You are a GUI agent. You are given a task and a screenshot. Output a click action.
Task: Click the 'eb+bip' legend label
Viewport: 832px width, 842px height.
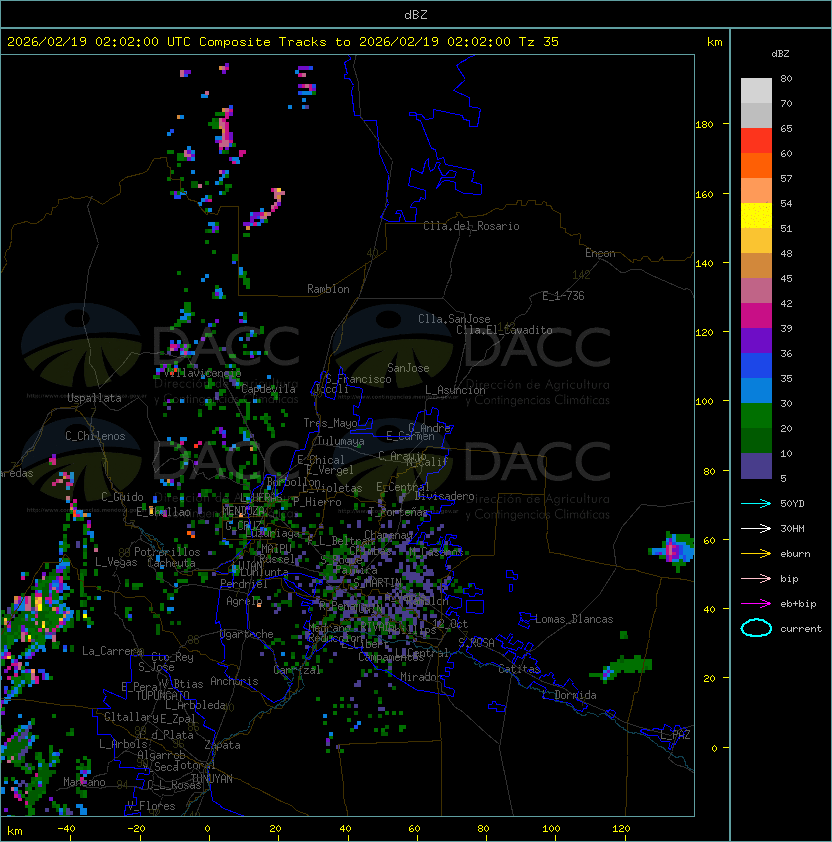(798, 604)
